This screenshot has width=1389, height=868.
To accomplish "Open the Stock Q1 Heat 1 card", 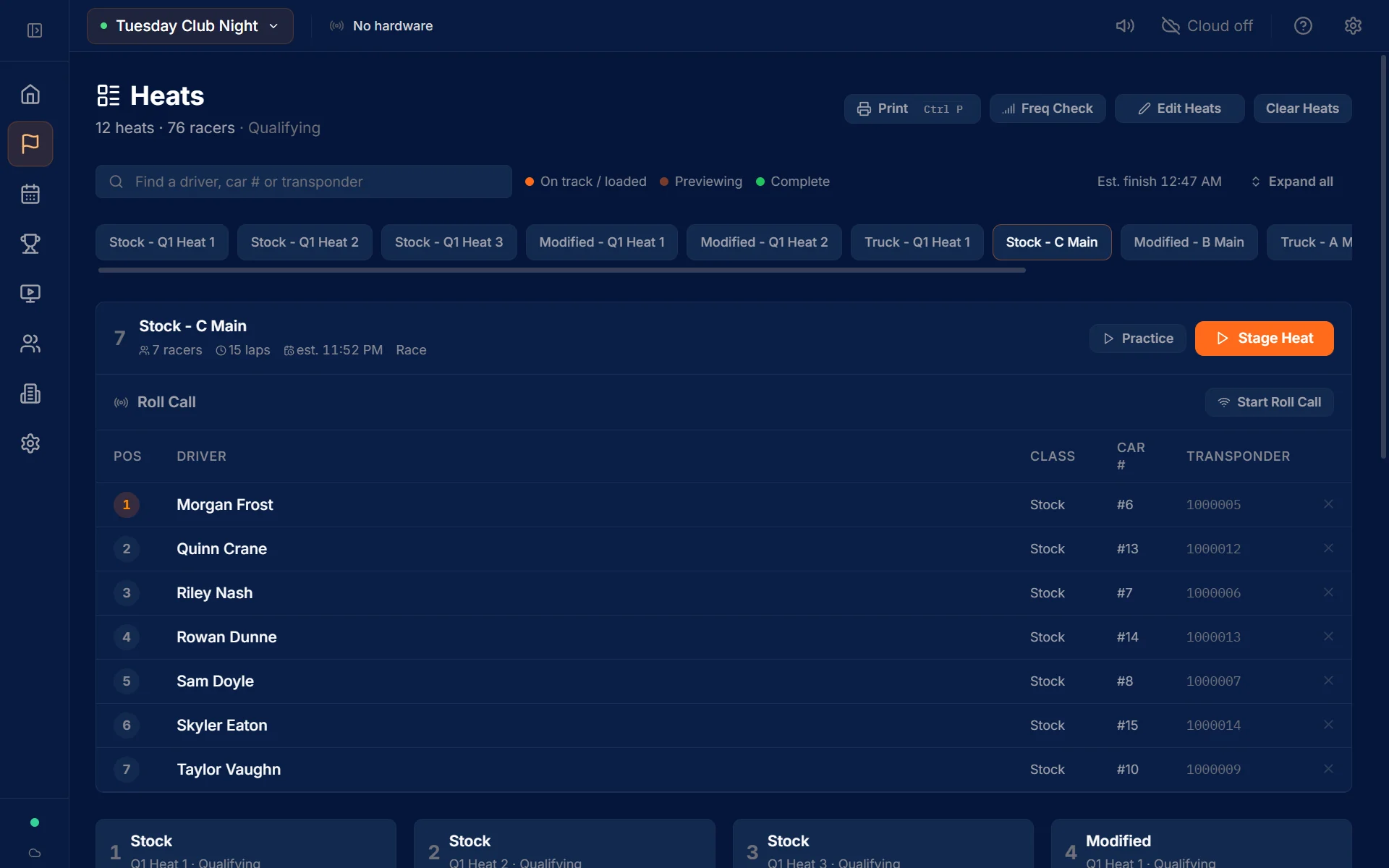I will click(246, 844).
